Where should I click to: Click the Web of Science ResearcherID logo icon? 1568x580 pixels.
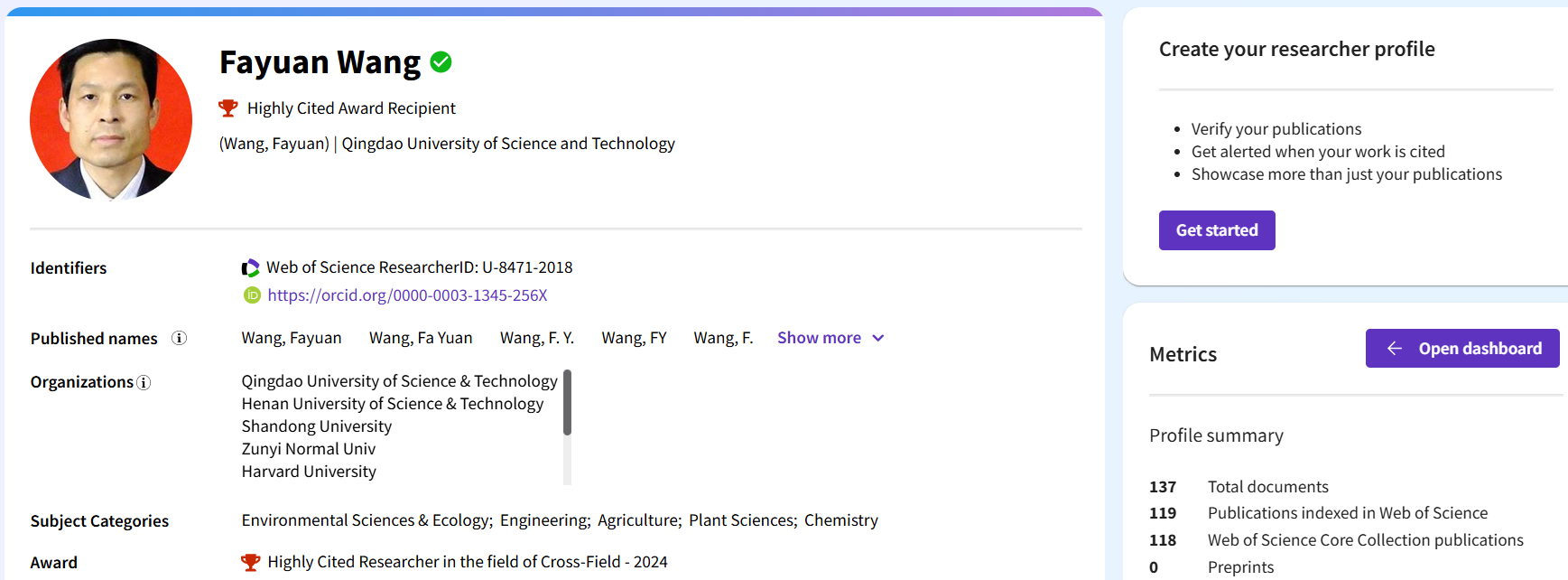[250, 267]
